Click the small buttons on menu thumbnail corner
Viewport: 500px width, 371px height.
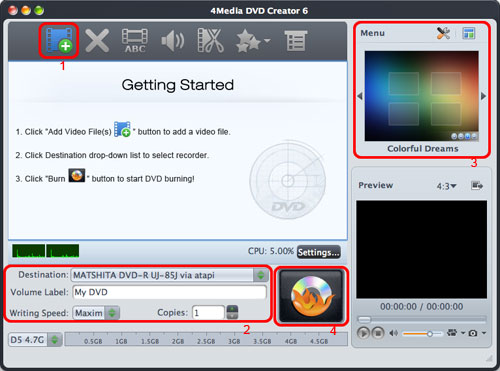tap(464, 136)
